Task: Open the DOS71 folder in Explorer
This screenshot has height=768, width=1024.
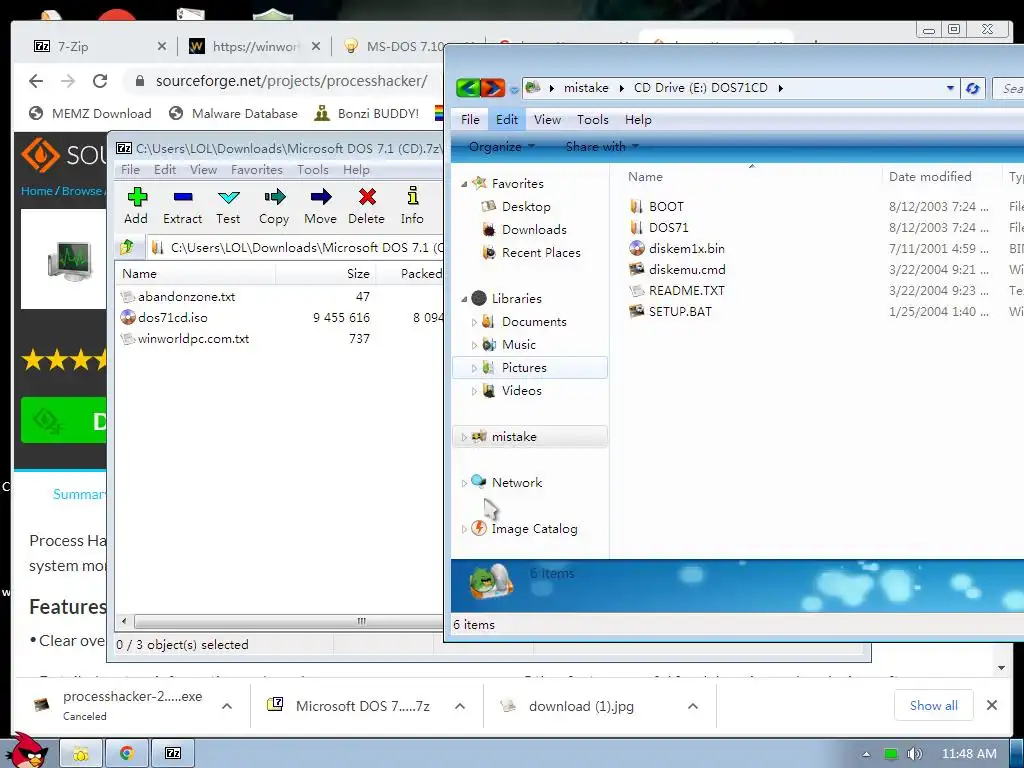Action: click(x=668, y=227)
